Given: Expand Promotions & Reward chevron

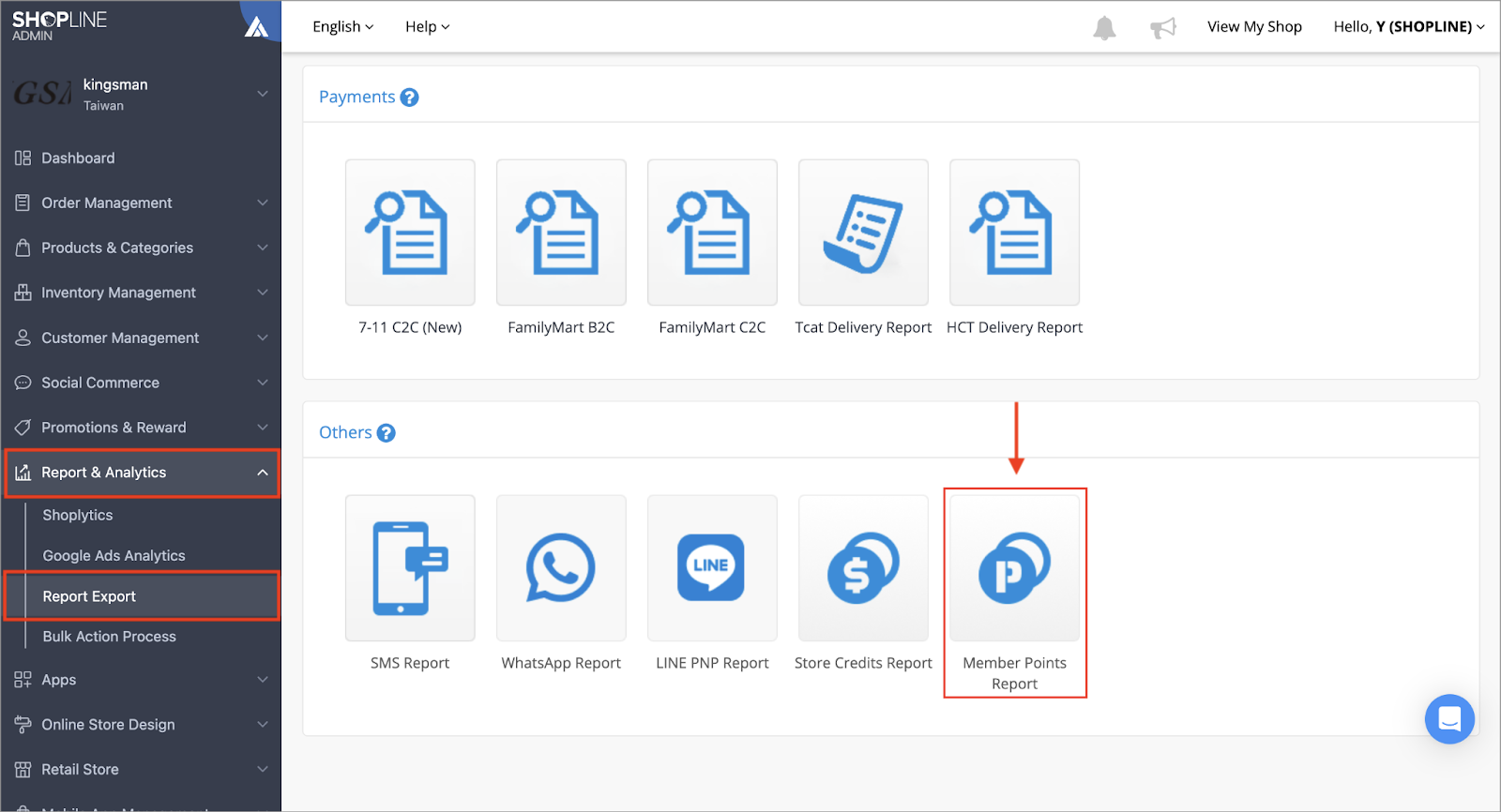Looking at the screenshot, I should [263, 428].
